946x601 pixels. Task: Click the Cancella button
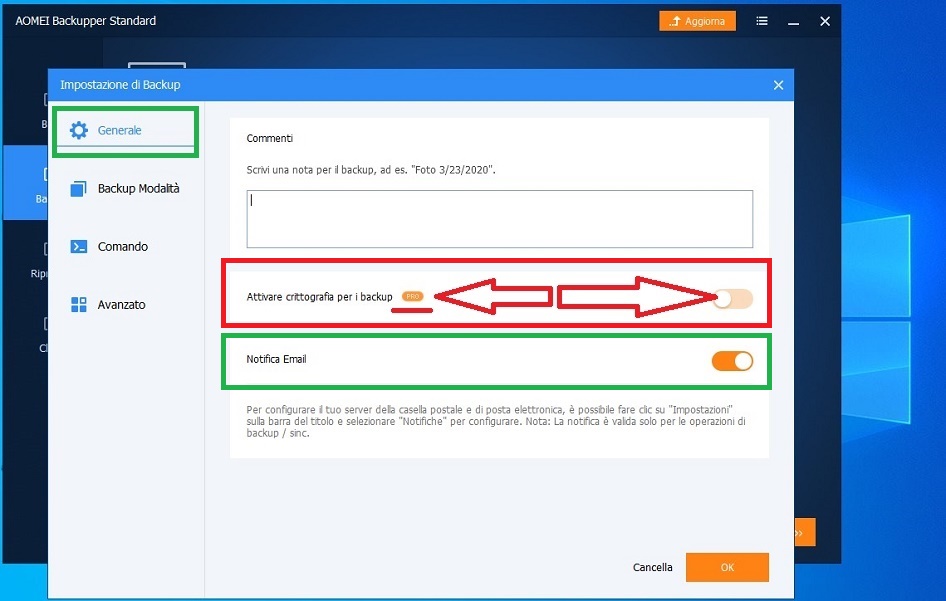pyautogui.click(x=652, y=567)
